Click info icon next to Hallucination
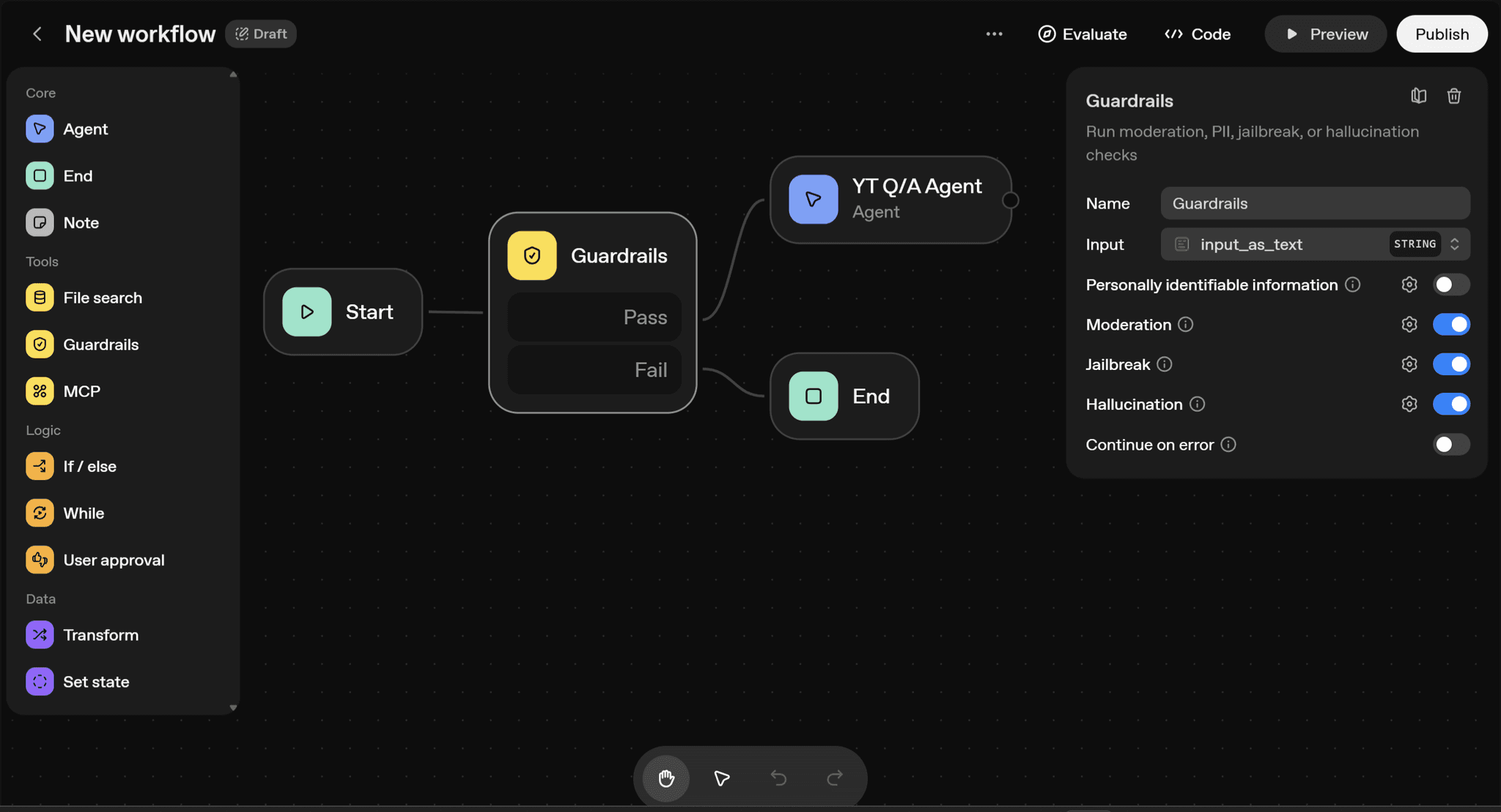This screenshot has height=812, width=1501. 1197,405
